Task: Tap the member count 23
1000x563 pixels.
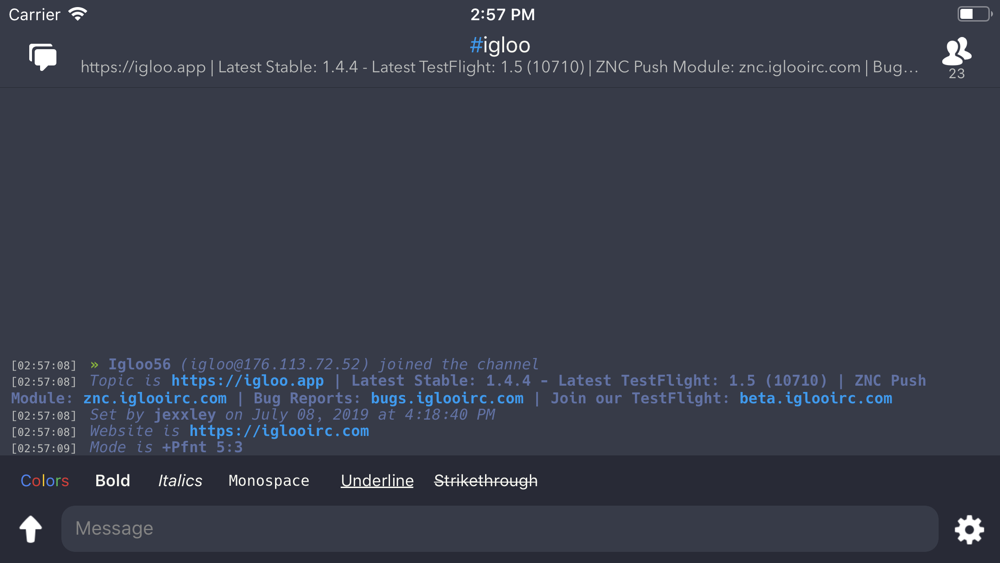Action: tap(957, 73)
